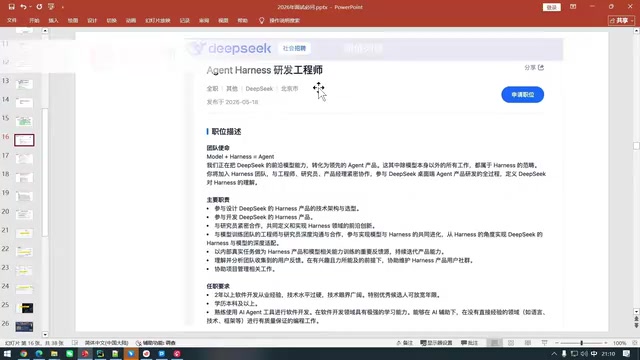The height and width of the screenshot is (360, 640).
Task: Click the zoom slider handle
Action: click(582, 343)
